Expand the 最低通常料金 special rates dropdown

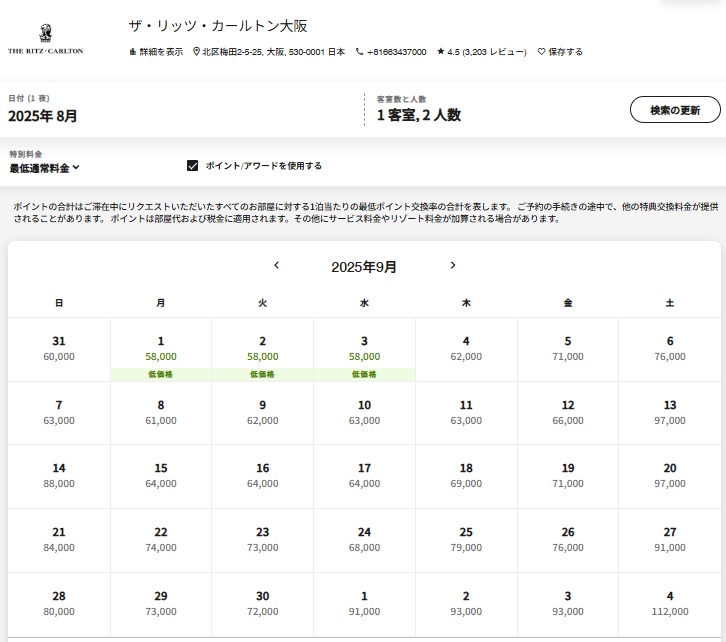[44, 168]
